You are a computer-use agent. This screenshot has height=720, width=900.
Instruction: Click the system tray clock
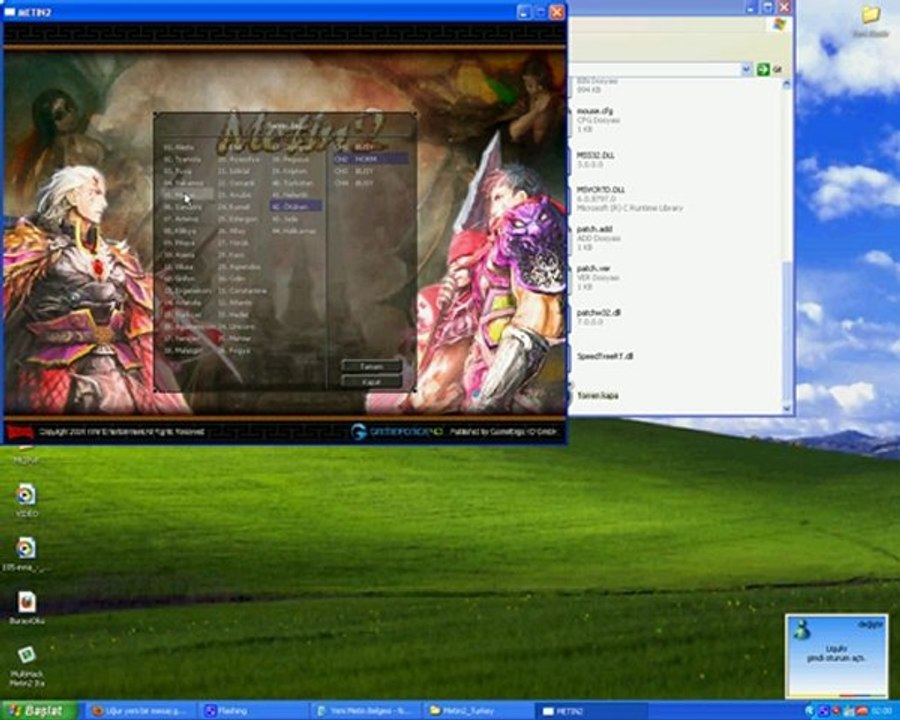coord(880,711)
